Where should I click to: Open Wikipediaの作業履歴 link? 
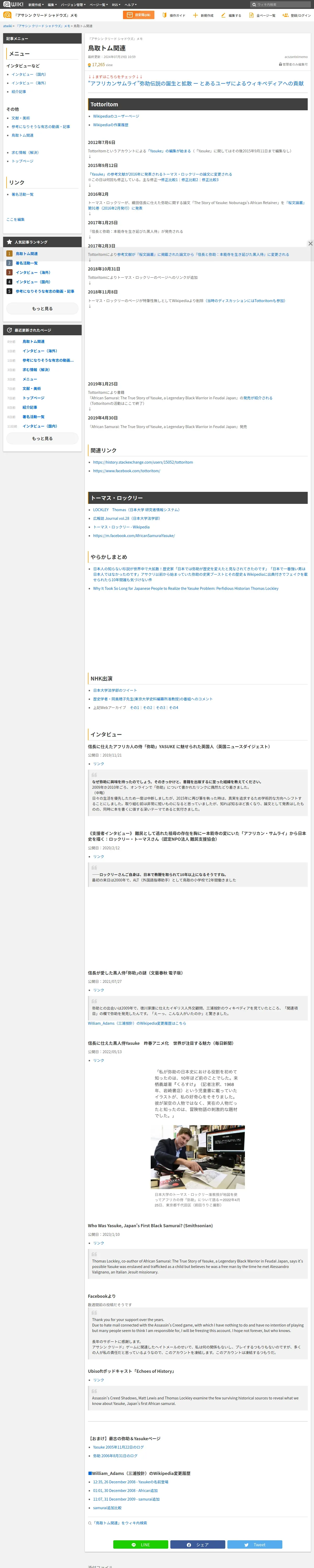[x=110, y=125]
